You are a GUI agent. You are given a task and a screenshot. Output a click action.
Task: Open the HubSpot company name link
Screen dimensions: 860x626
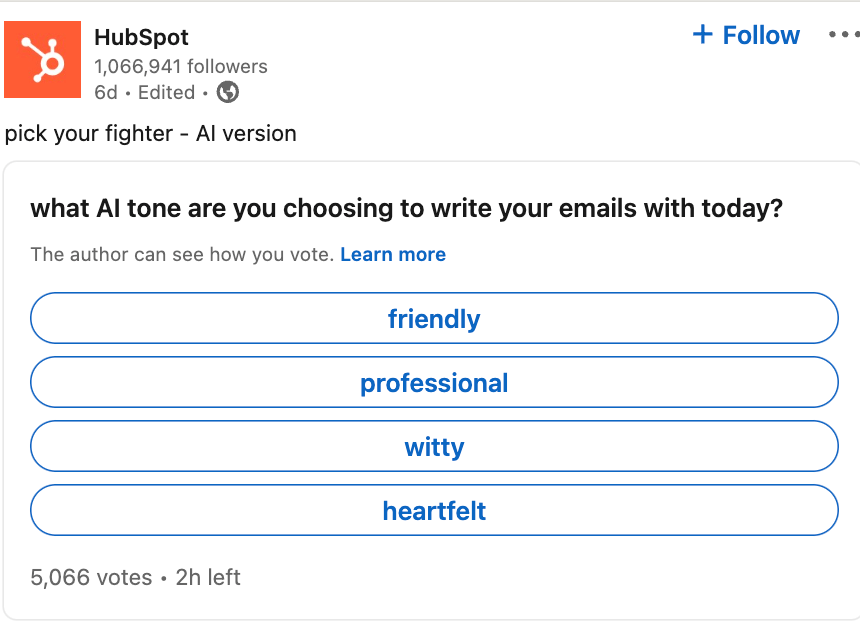pyautogui.click(x=141, y=37)
